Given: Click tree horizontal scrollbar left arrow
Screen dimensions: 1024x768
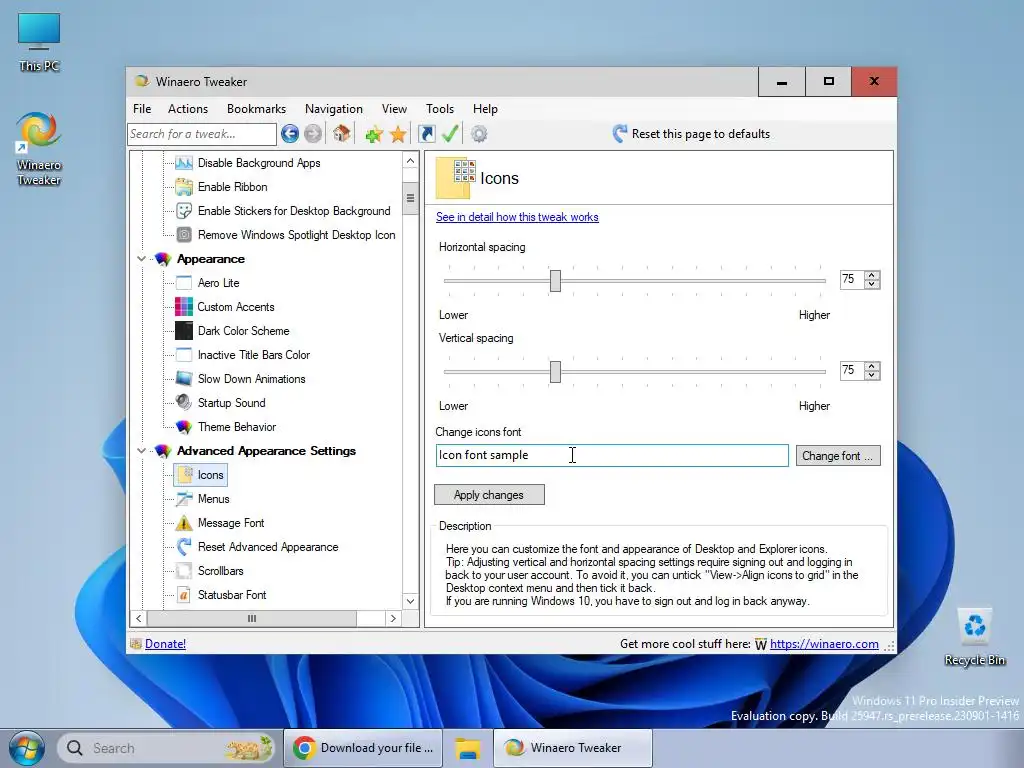Looking at the screenshot, I should (138, 618).
